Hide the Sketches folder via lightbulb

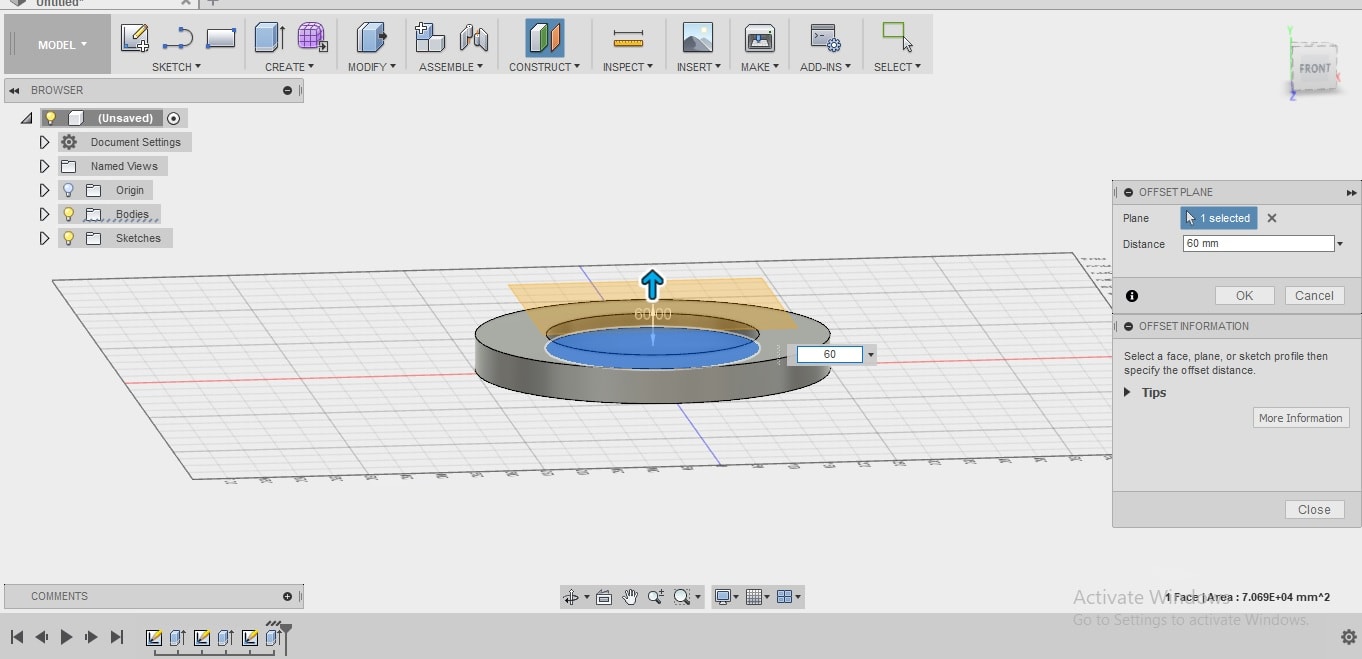(x=69, y=238)
